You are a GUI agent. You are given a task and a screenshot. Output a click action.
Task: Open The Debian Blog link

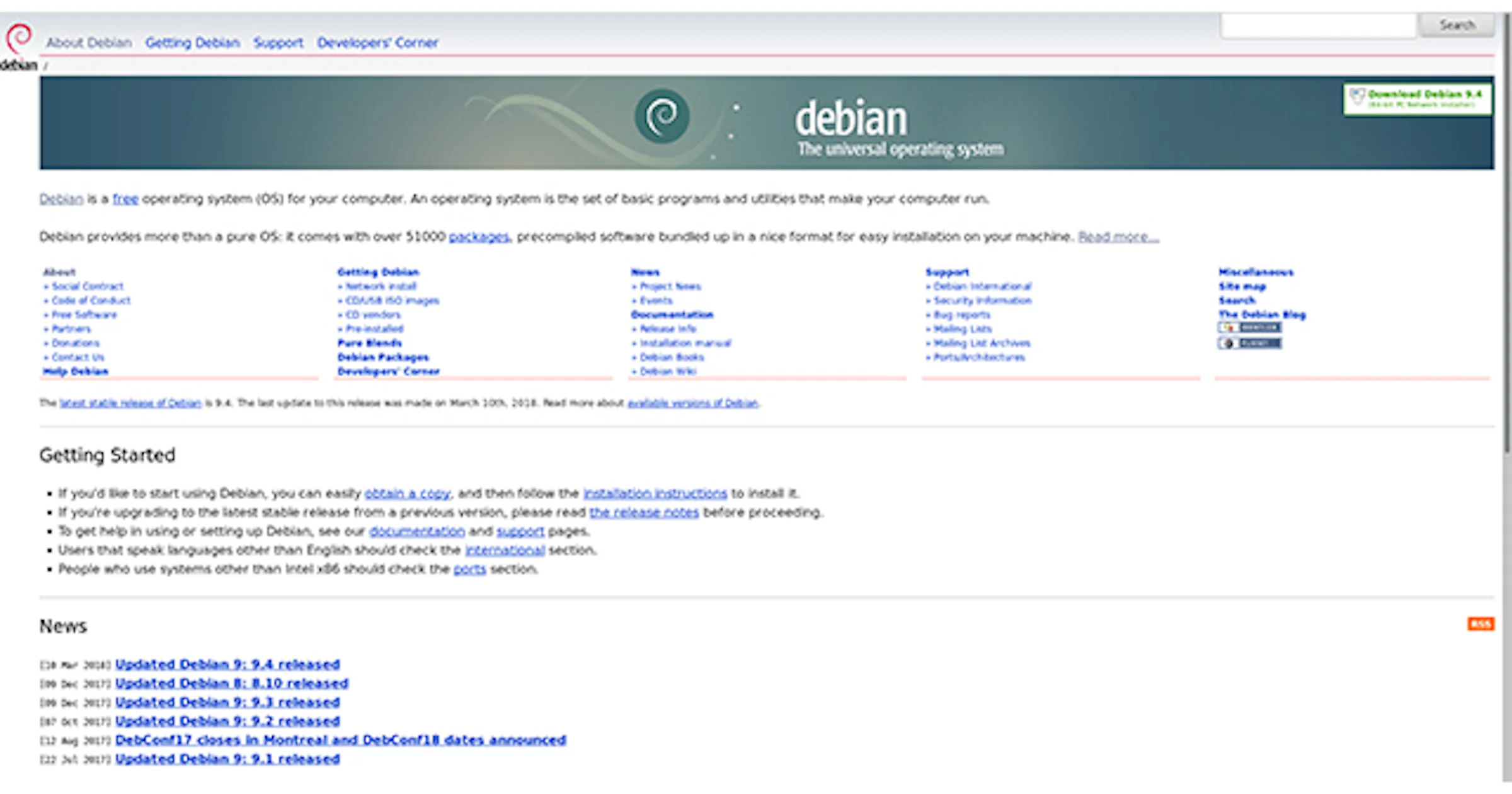tap(1262, 314)
